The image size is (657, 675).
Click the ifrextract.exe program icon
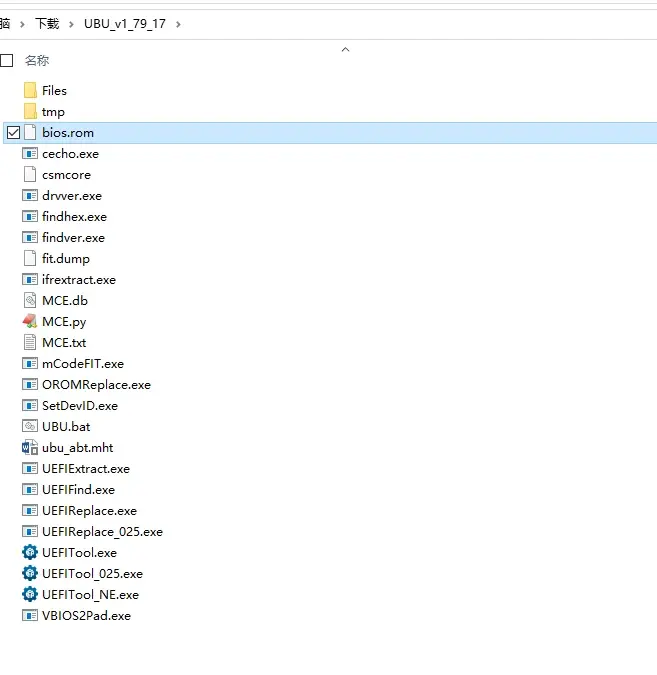(30, 280)
